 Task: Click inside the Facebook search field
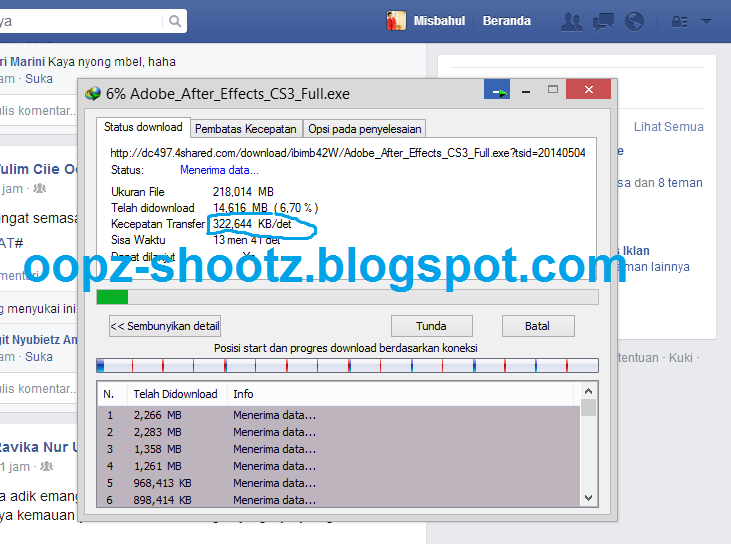tap(79, 21)
